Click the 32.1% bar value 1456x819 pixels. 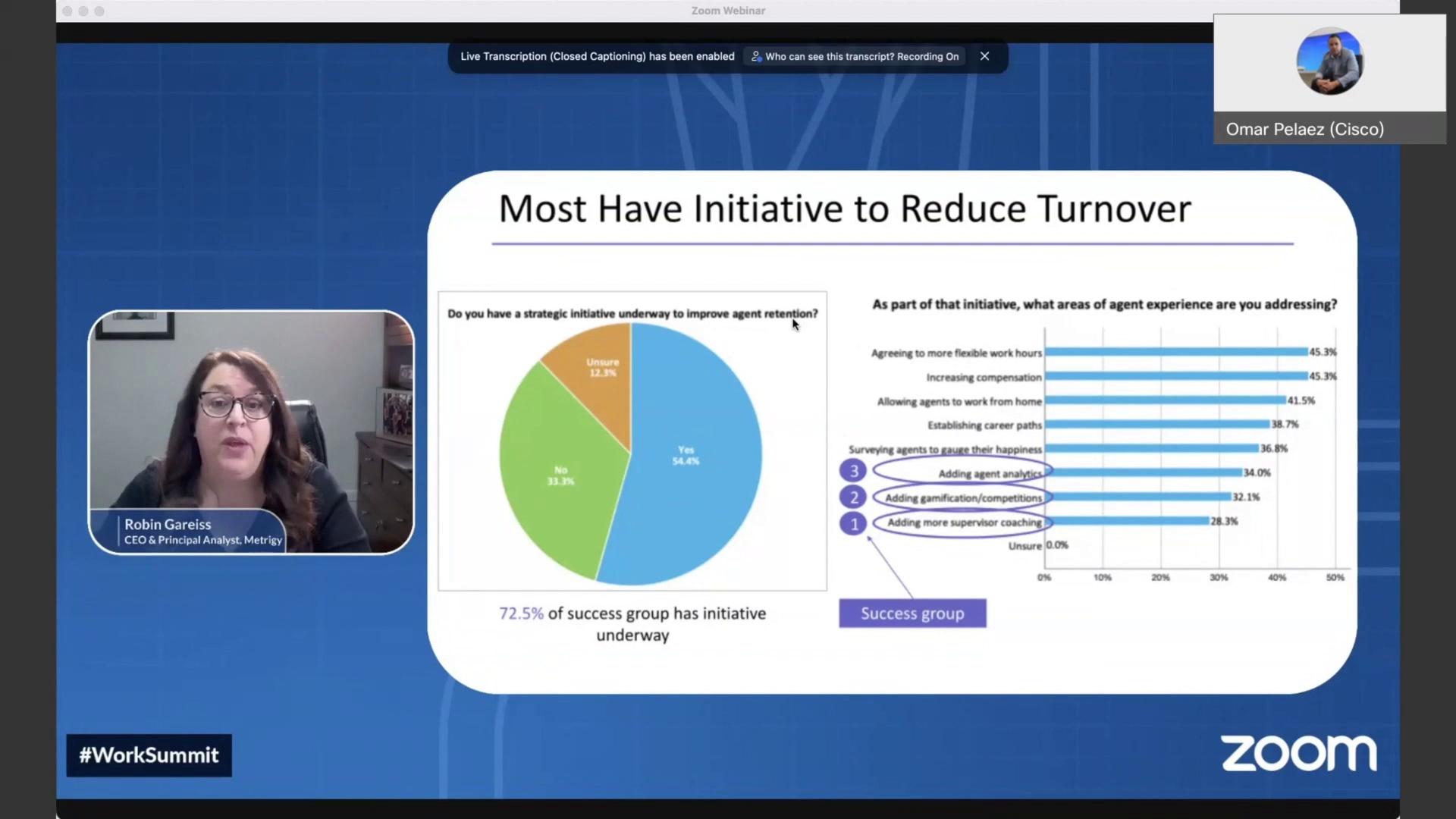(1246, 497)
